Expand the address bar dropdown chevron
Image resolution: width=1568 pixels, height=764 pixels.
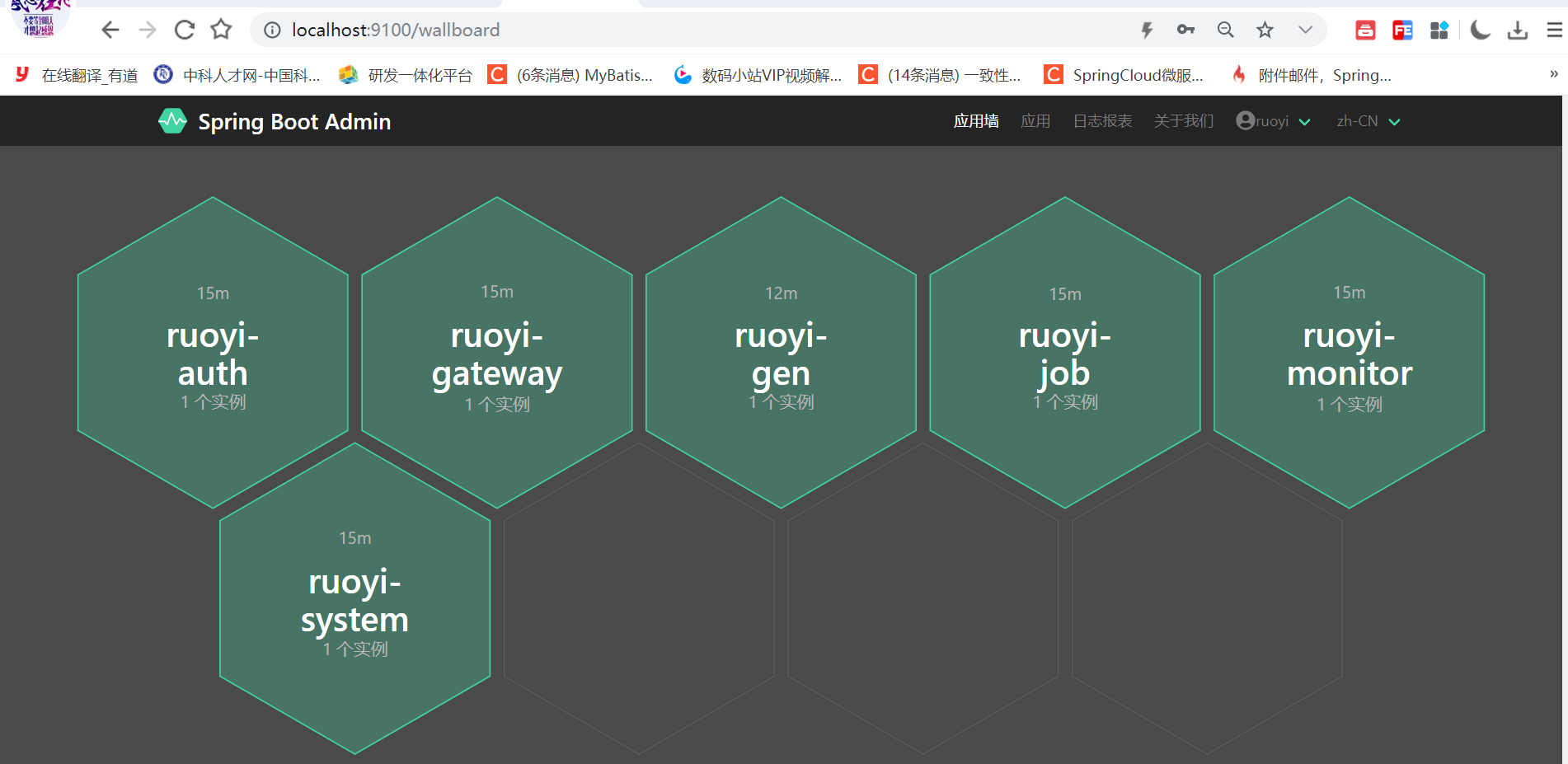(1305, 30)
